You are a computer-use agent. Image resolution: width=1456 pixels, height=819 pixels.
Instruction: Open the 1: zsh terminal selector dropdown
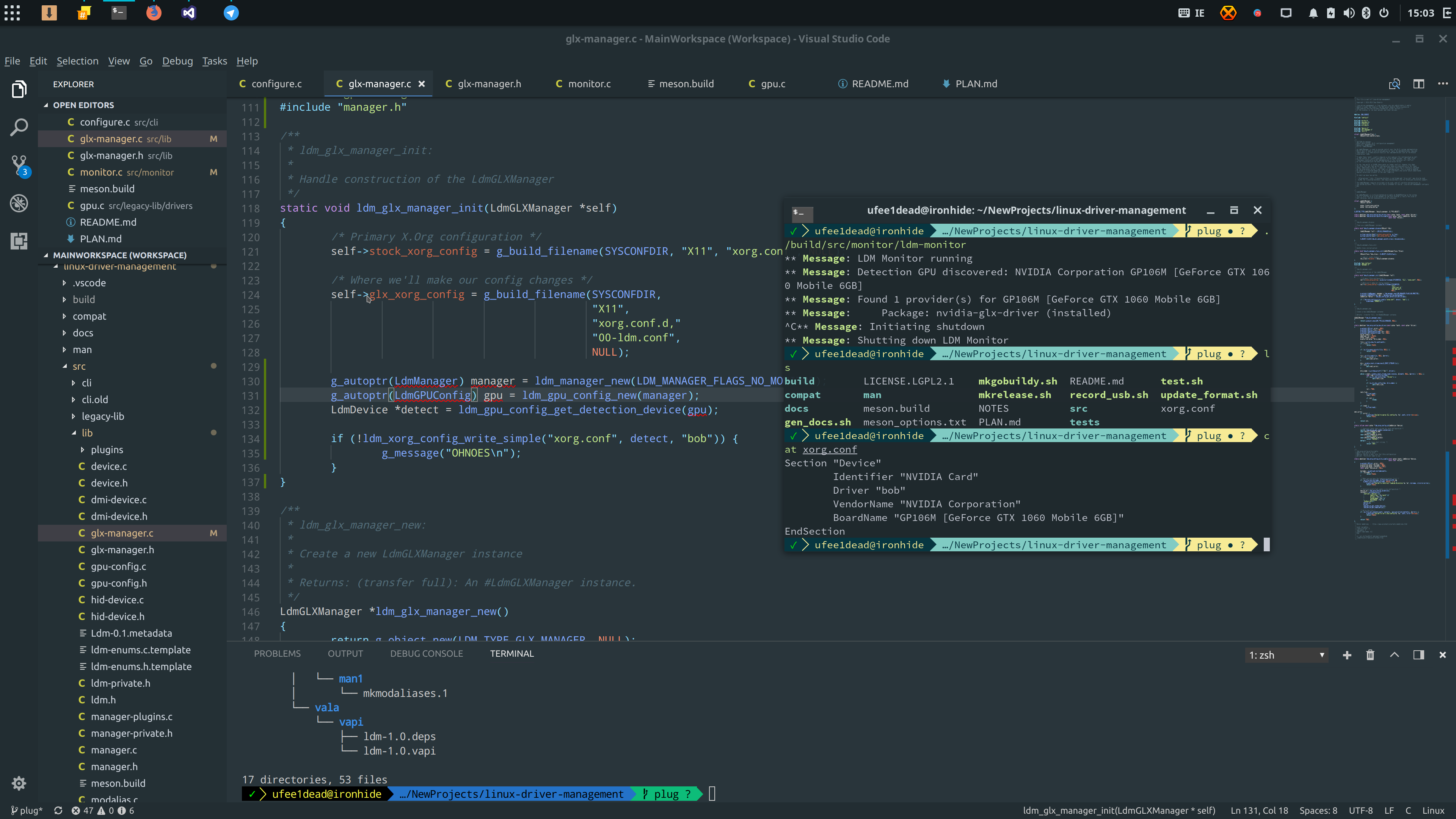pos(1287,655)
